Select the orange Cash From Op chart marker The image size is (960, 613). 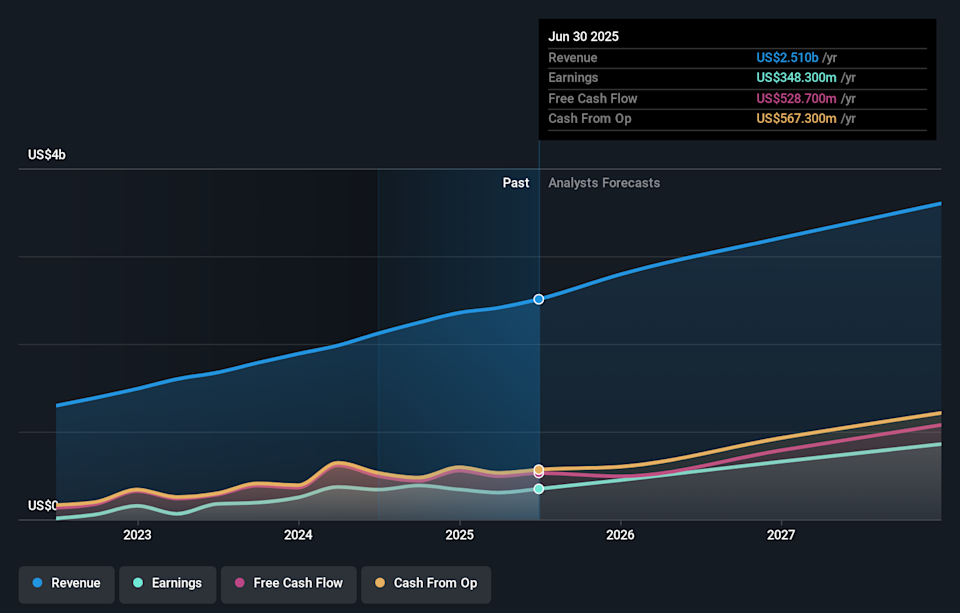click(x=538, y=470)
